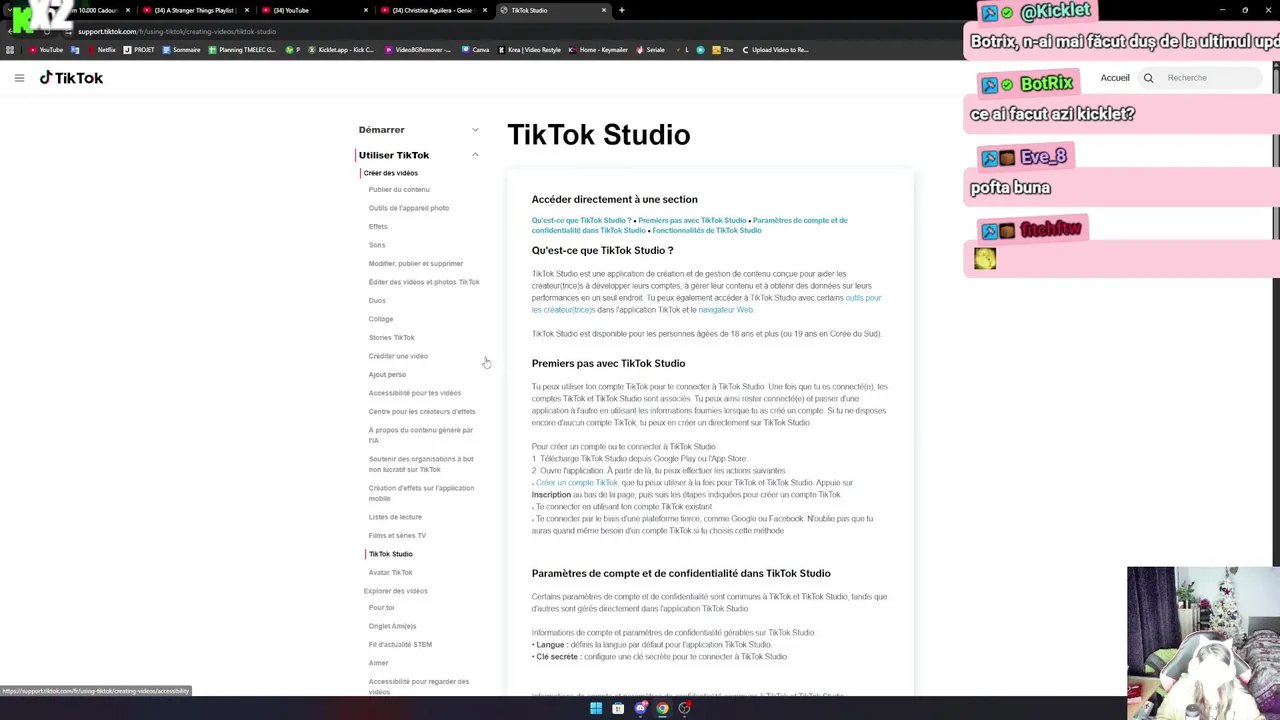Open the Netflix bookmark
The height and width of the screenshot is (720, 1280).
(x=101, y=50)
